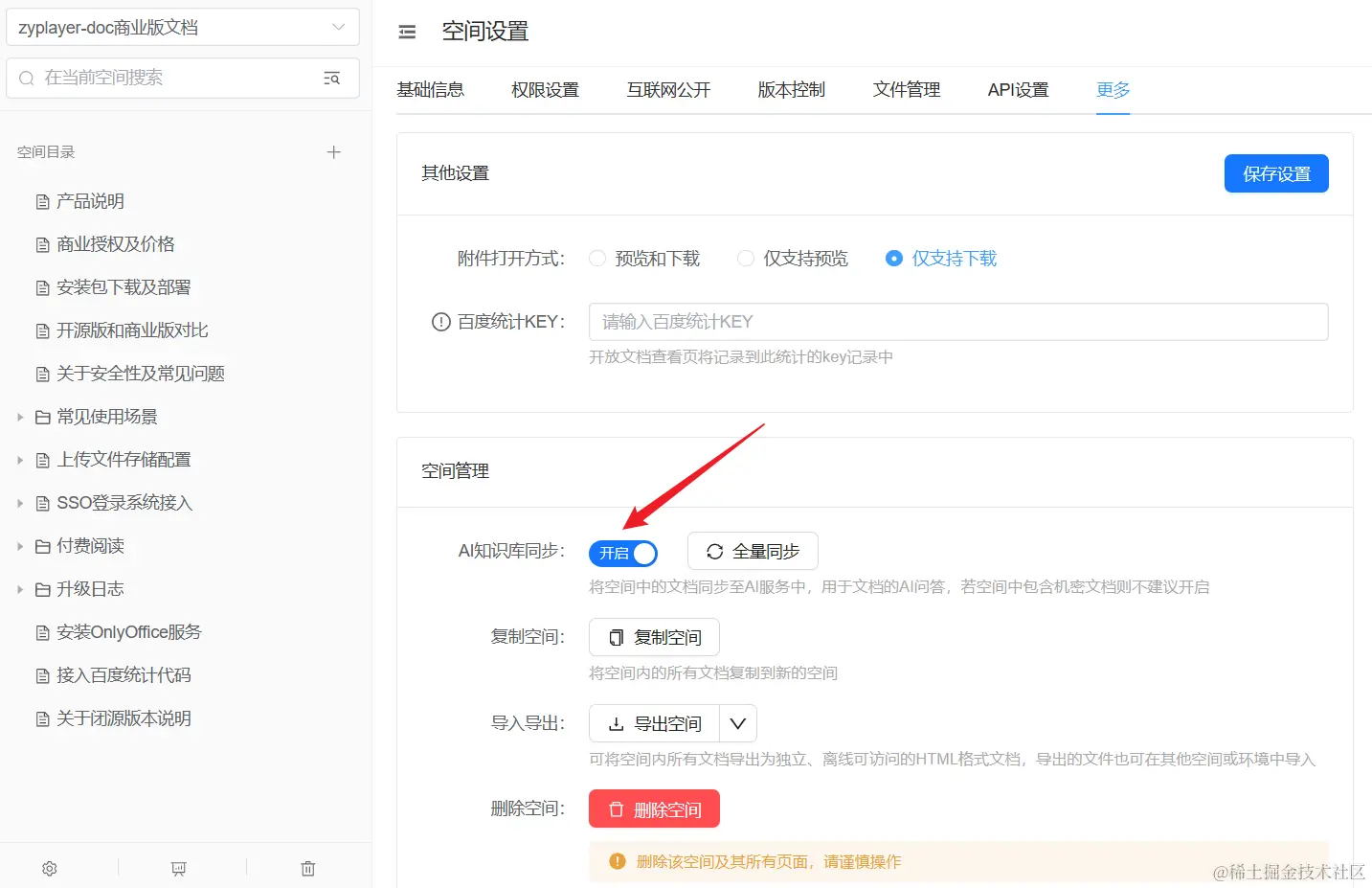Go to the 互联网公开 tab

pyautogui.click(x=669, y=90)
